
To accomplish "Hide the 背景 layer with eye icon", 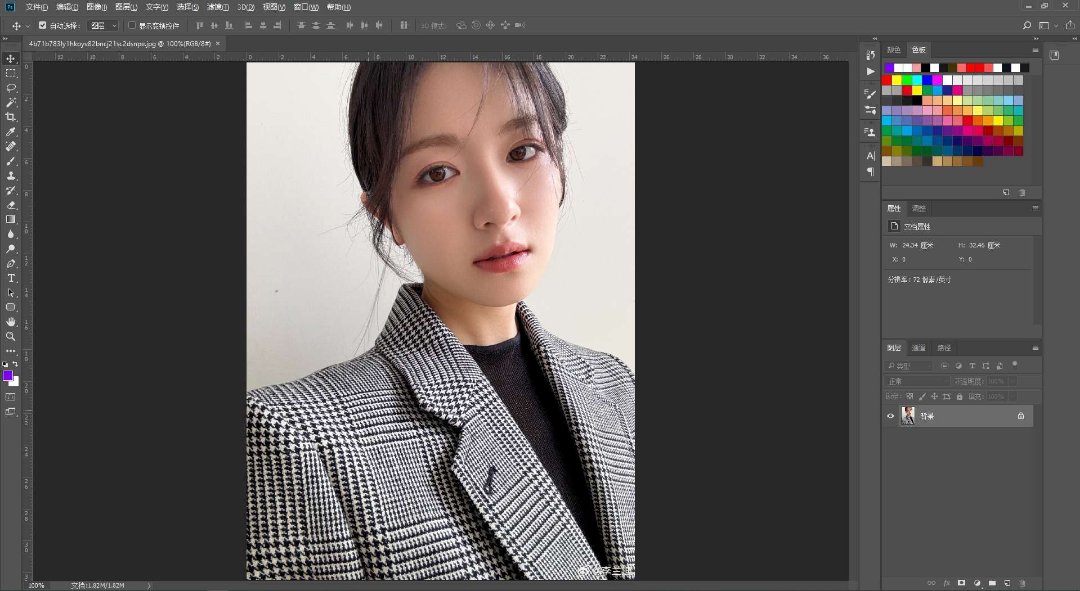I will (890, 416).
